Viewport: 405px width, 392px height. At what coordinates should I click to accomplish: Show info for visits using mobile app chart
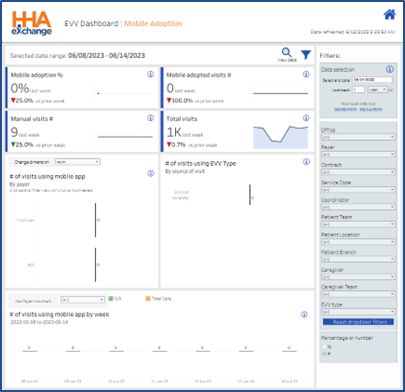pos(151,173)
